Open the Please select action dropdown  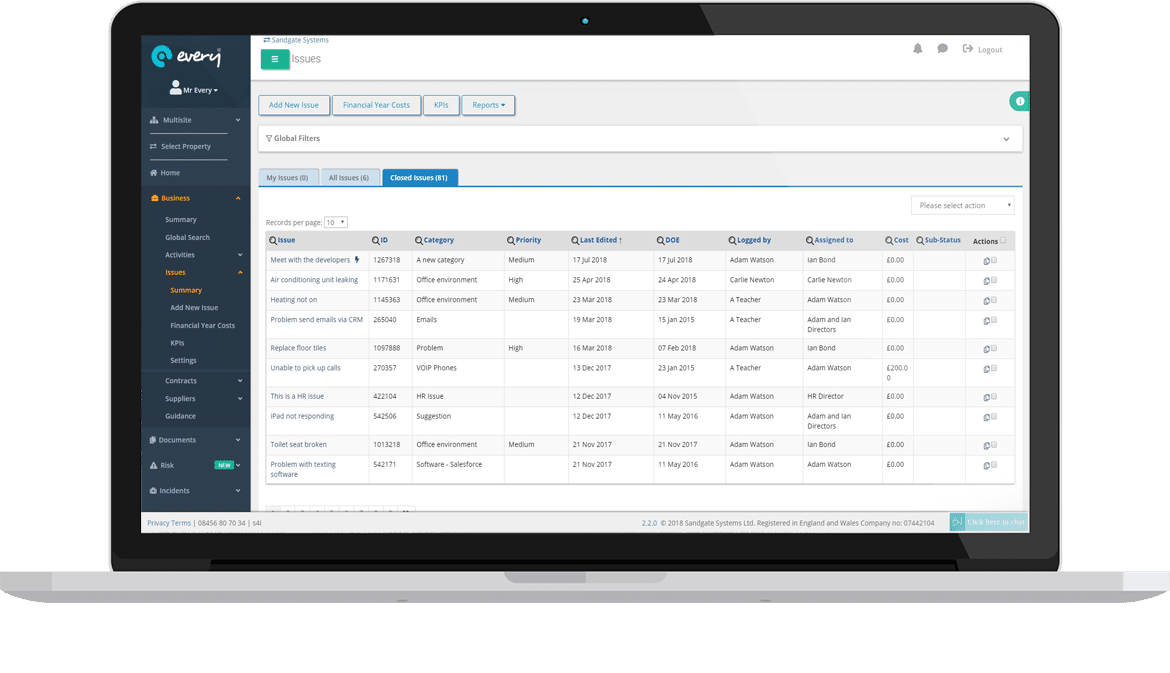[962, 204]
